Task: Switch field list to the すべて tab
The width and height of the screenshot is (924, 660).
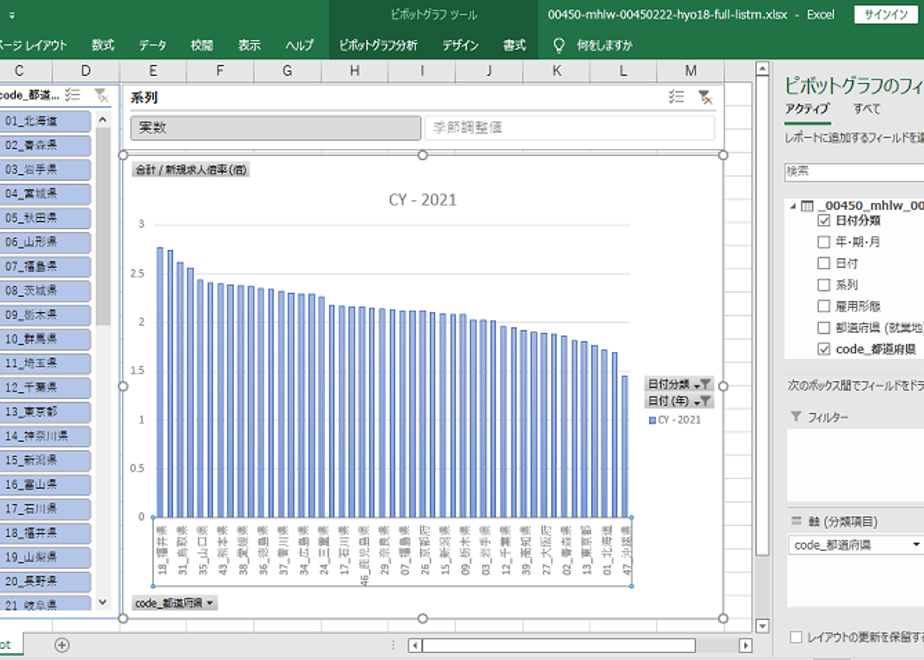Action: pos(866,108)
